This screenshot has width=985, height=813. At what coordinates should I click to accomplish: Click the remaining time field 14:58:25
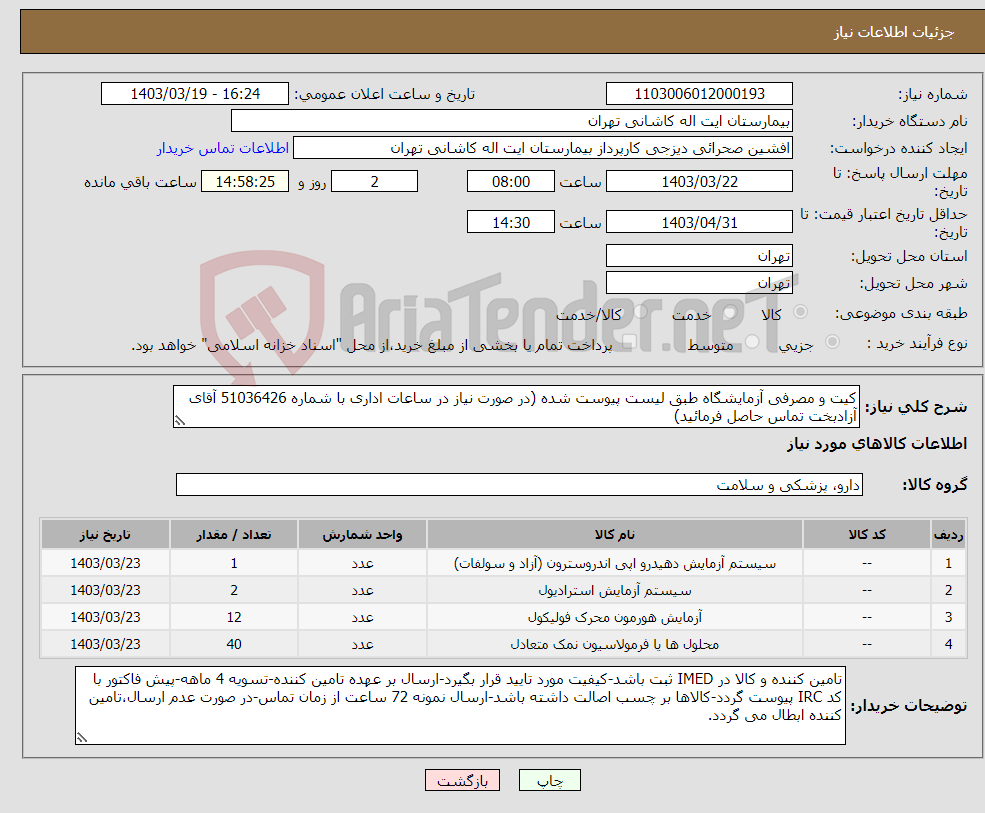pos(245,182)
